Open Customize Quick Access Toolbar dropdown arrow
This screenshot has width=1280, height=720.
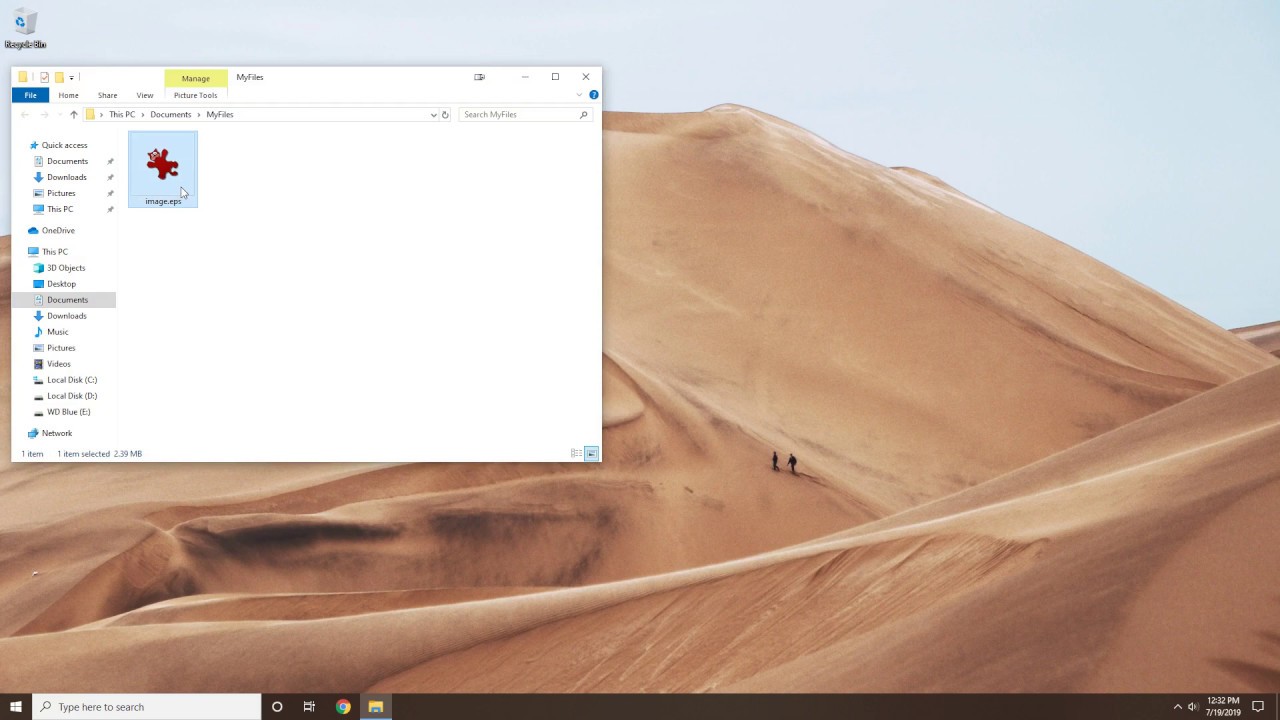coord(71,77)
